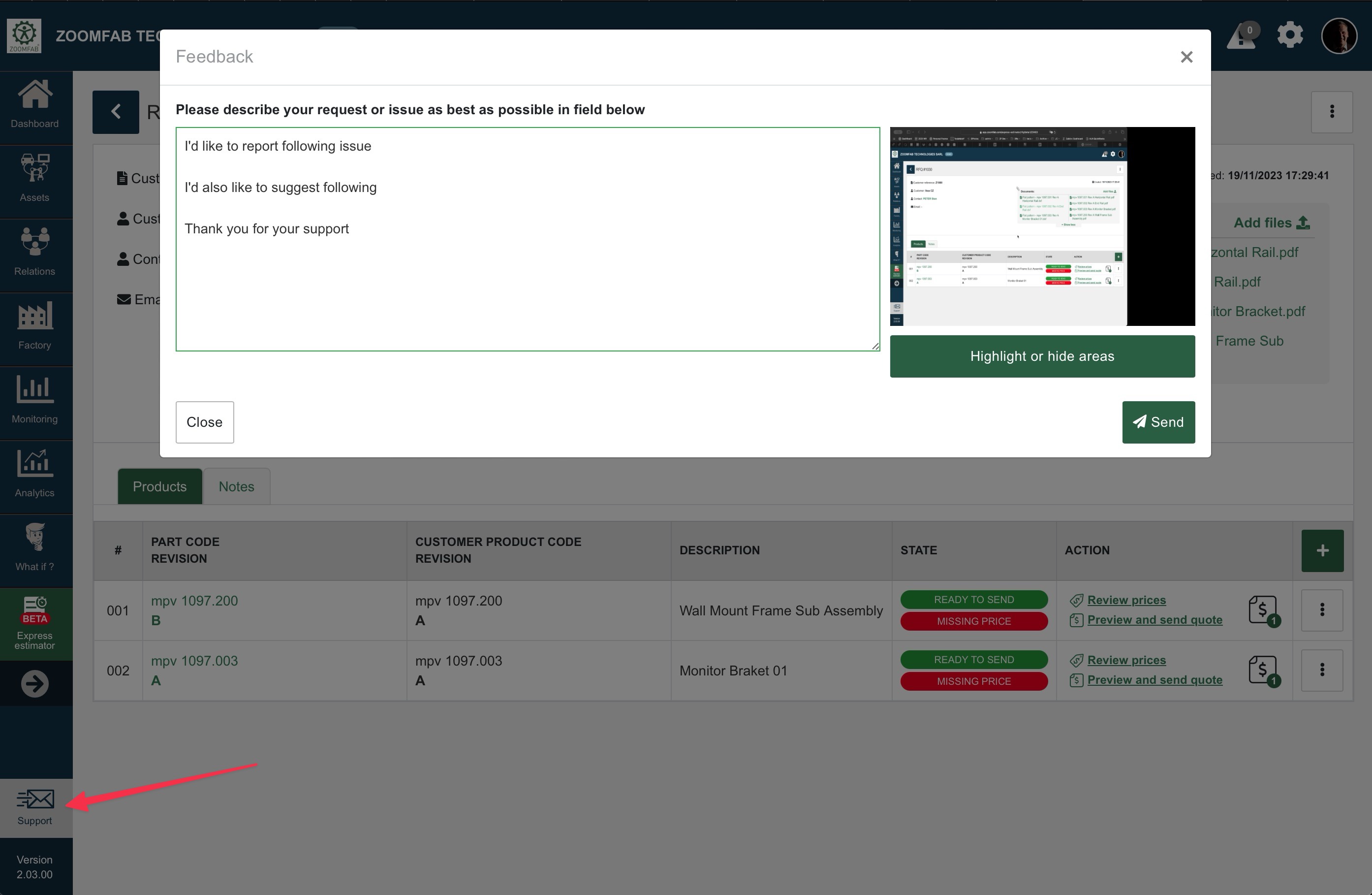Open Monitoring from the sidebar
1372x895 pixels.
click(x=34, y=400)
